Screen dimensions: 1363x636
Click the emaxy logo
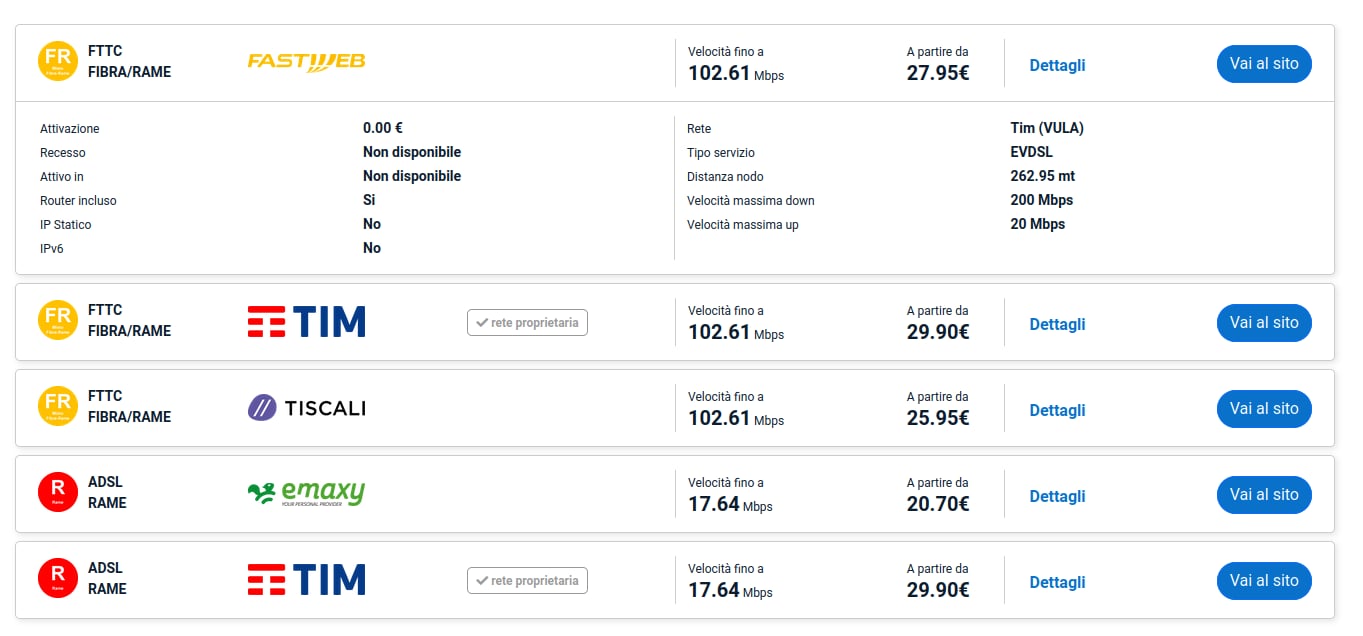pos(306,493)
